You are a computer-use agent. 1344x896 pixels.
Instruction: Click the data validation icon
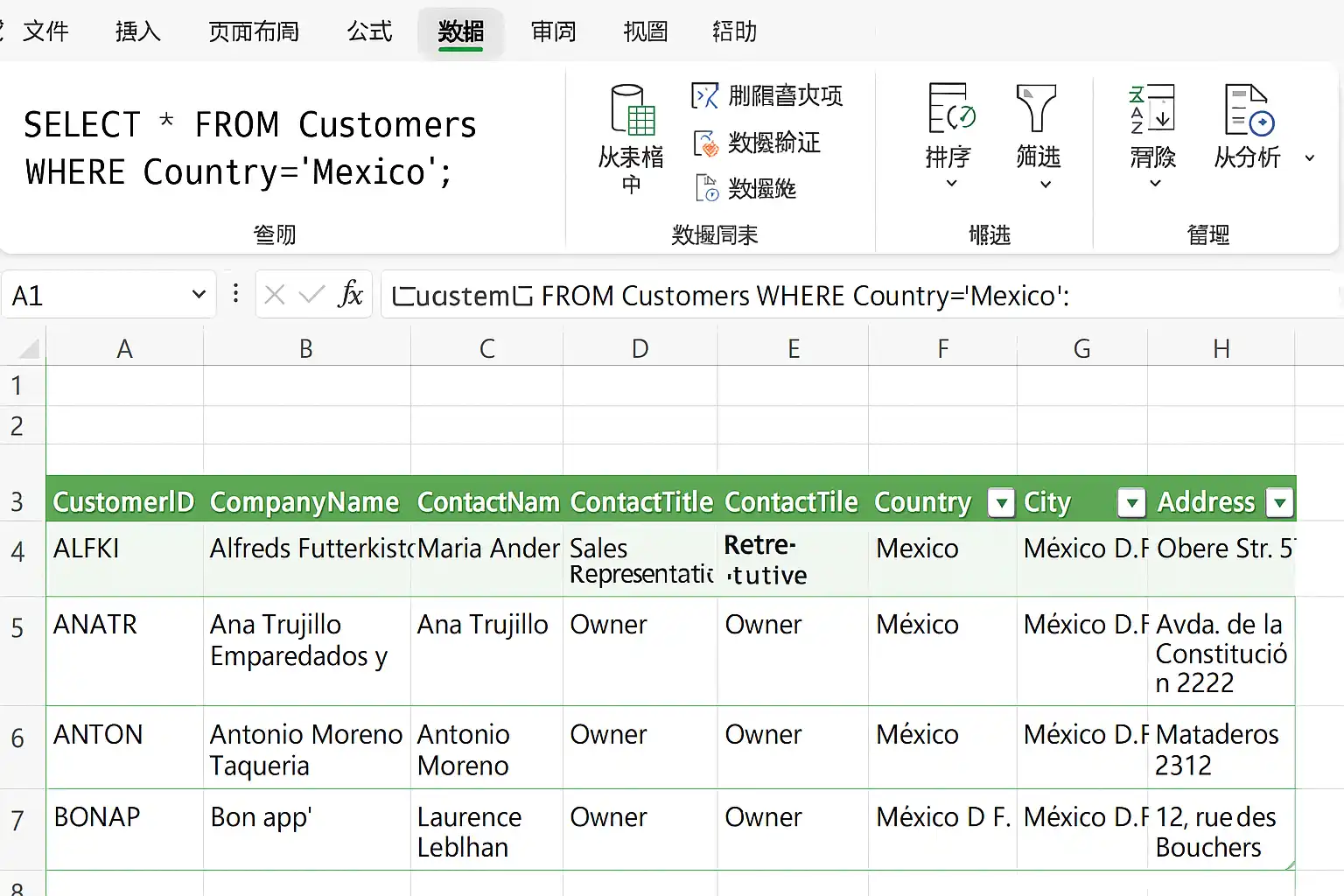pos(705,143)
